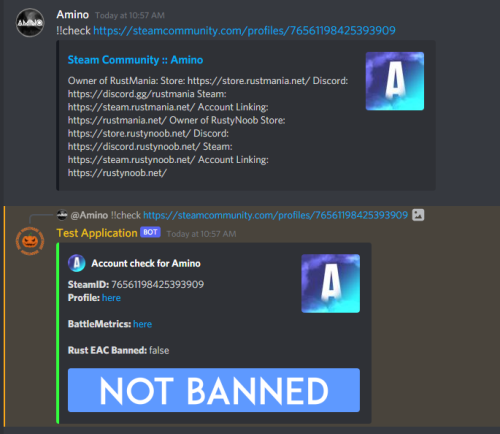Screen dimensions: 500x434
Task: Open Test Application bot's pumpkin avatar
Action: point(30,241)
